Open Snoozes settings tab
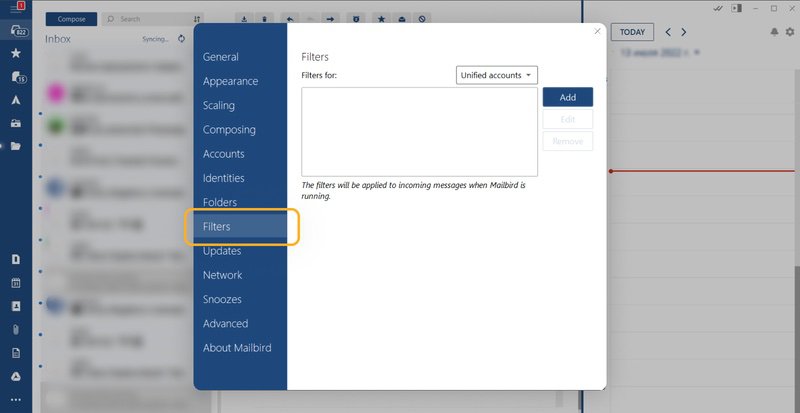The image size is (800, 413). pyautogui.click(x=222, y=299)
